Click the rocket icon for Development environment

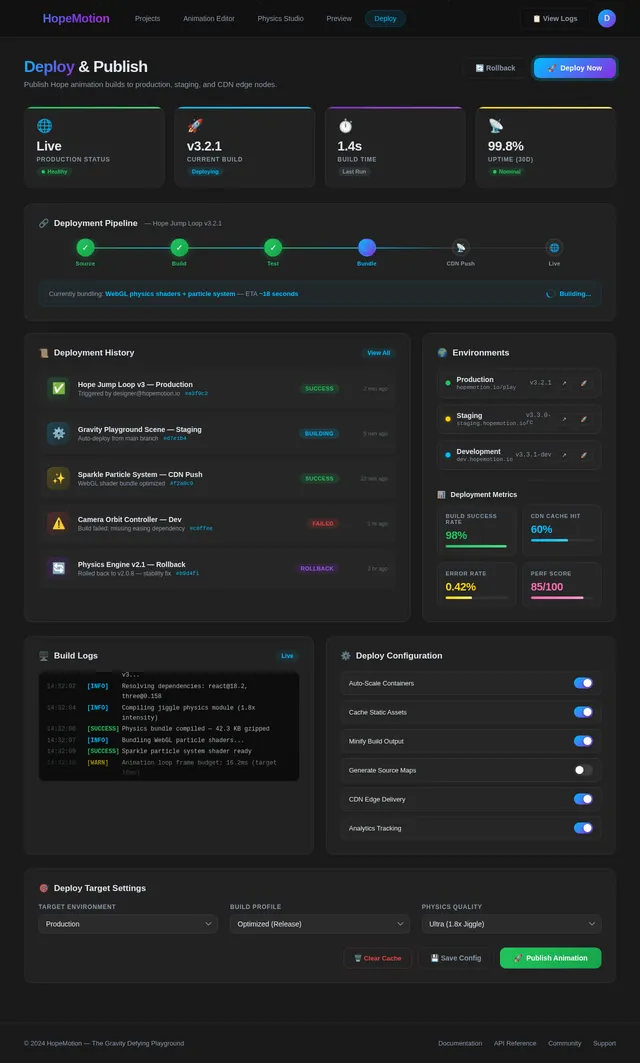584,455
